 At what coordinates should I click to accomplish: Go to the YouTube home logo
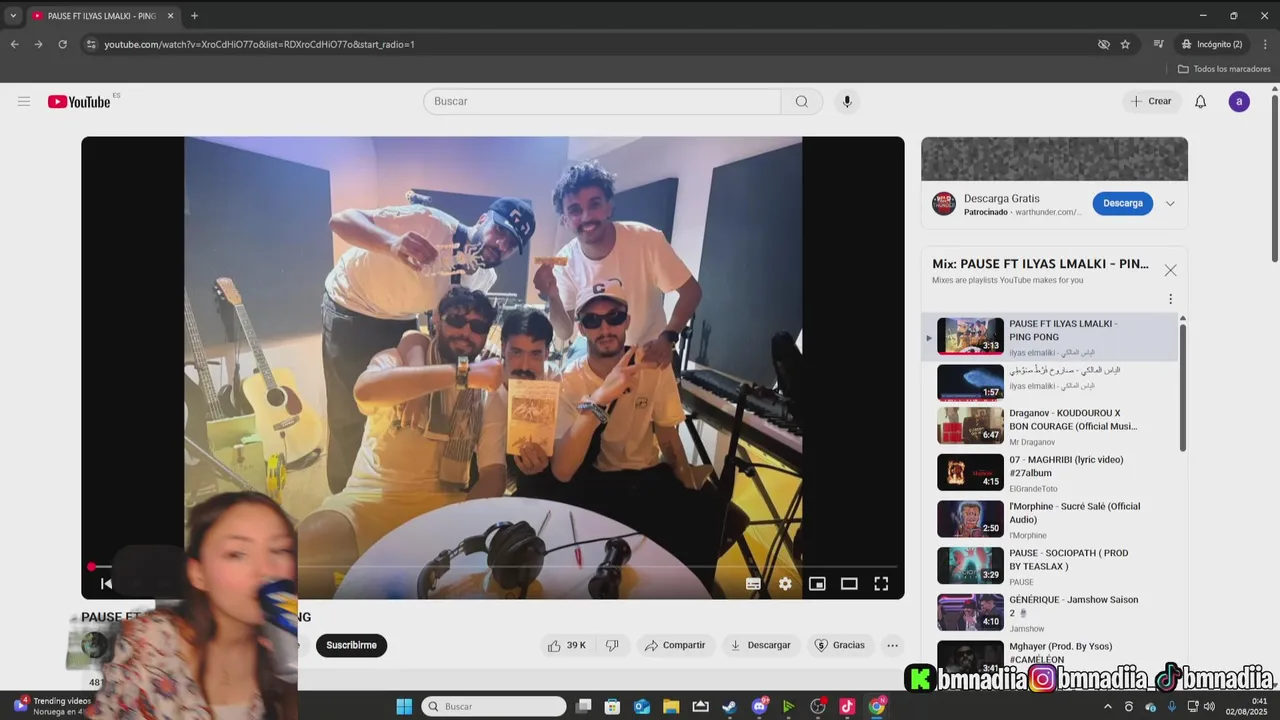(x=79, y=101)
